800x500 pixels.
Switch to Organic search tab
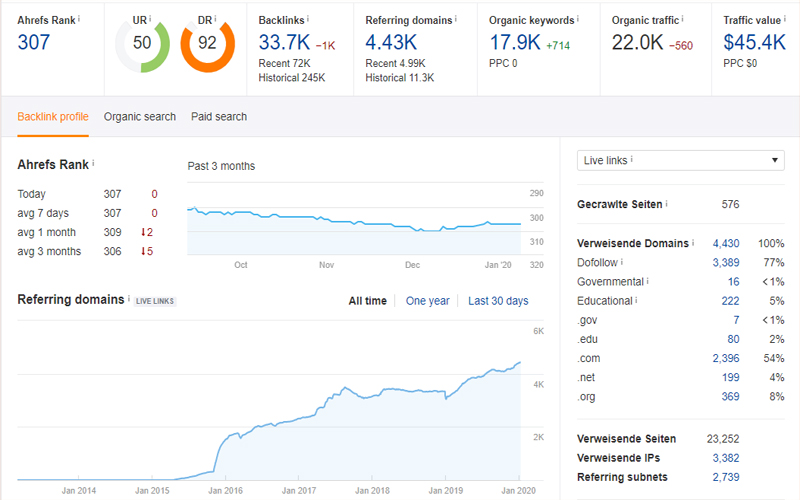tap(140, 117)
